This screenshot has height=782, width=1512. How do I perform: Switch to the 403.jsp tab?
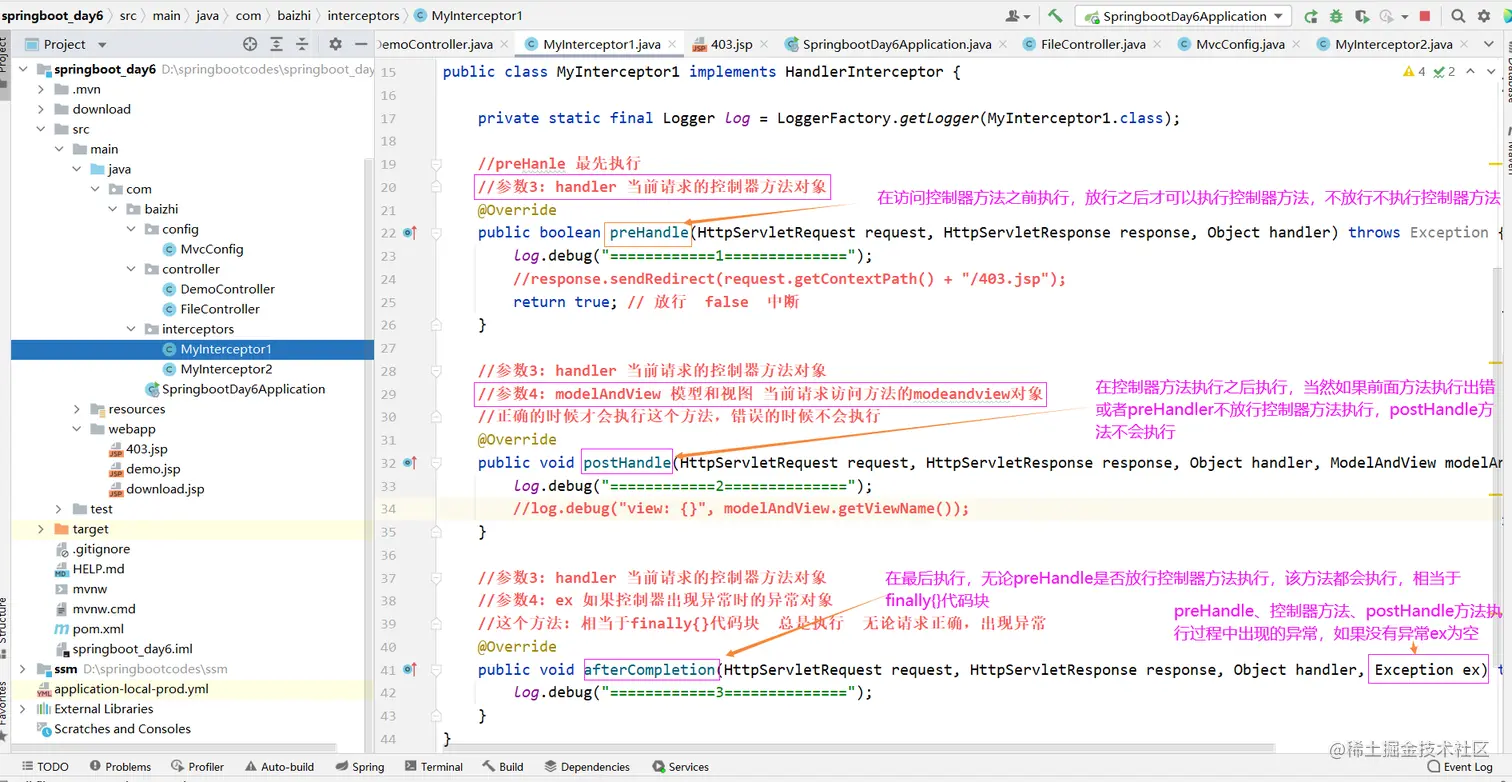(x=730, y=44)
